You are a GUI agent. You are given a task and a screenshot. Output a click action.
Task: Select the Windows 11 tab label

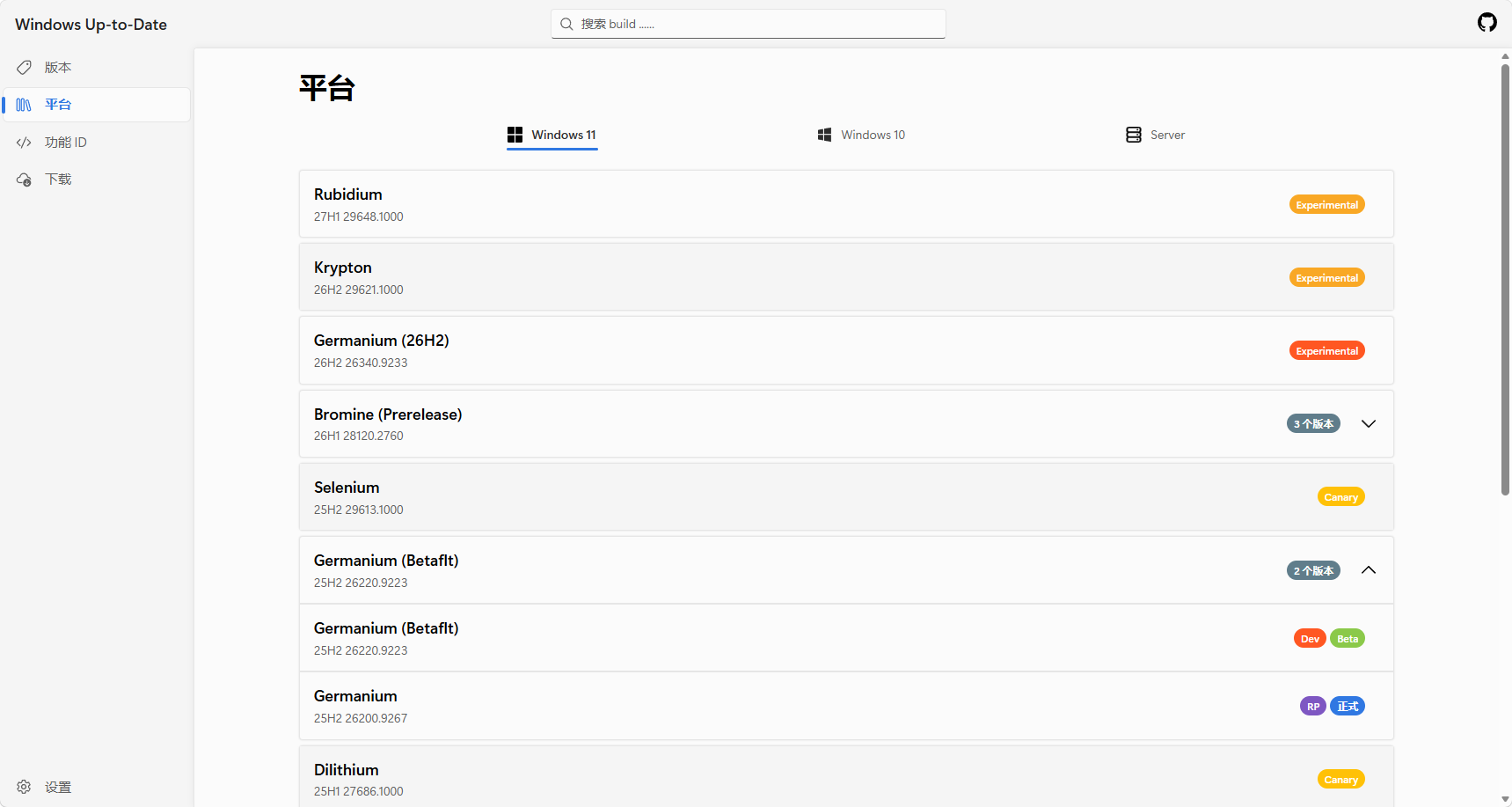(564, 135)
